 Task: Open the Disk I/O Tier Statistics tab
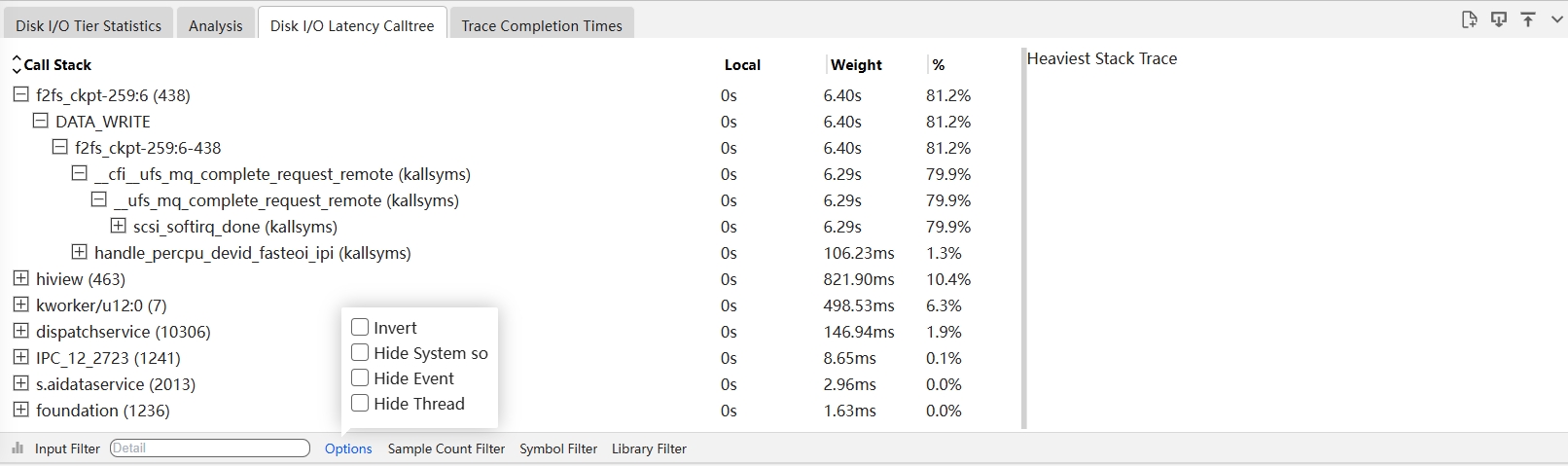coord(89,26)
